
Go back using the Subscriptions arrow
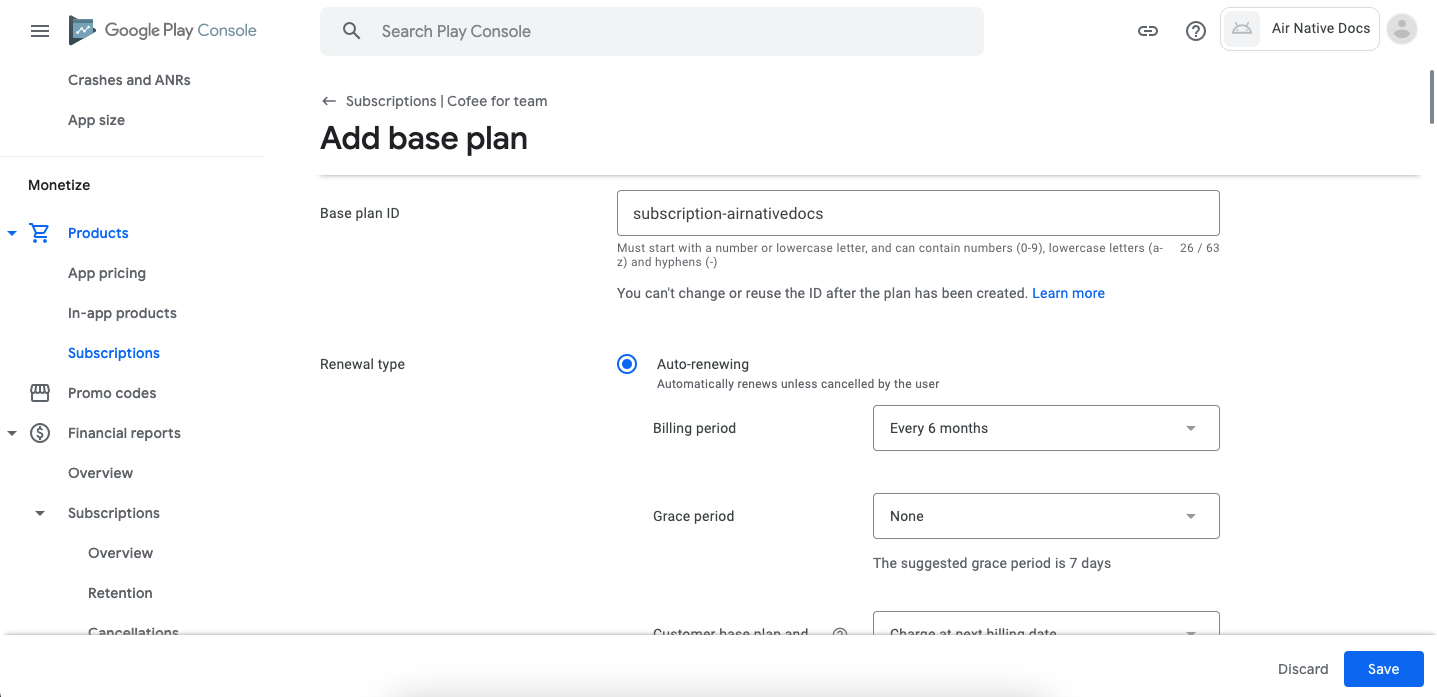click(x=329, y=101)
